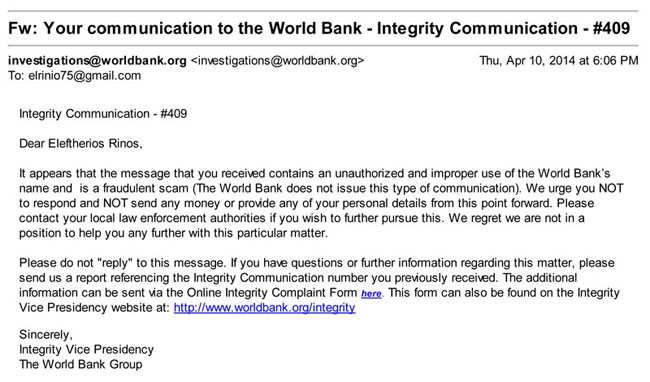650x382 pixels.
Task: Open the worldbank.org/integrity hyperlink
Action: [264, 308]
